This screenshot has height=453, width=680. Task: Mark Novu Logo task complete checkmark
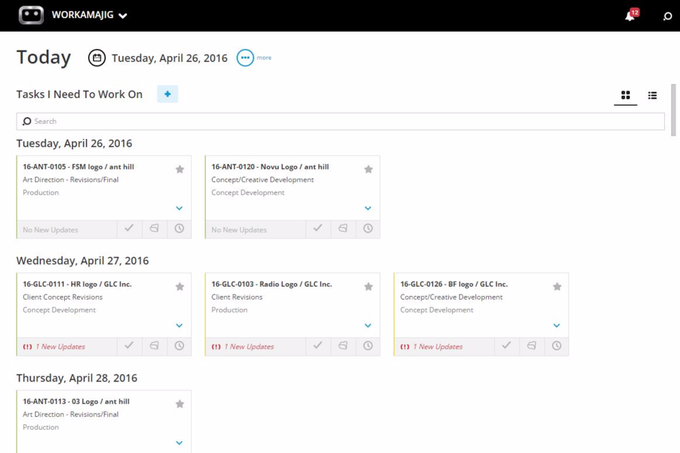click(x=318, y=228)
